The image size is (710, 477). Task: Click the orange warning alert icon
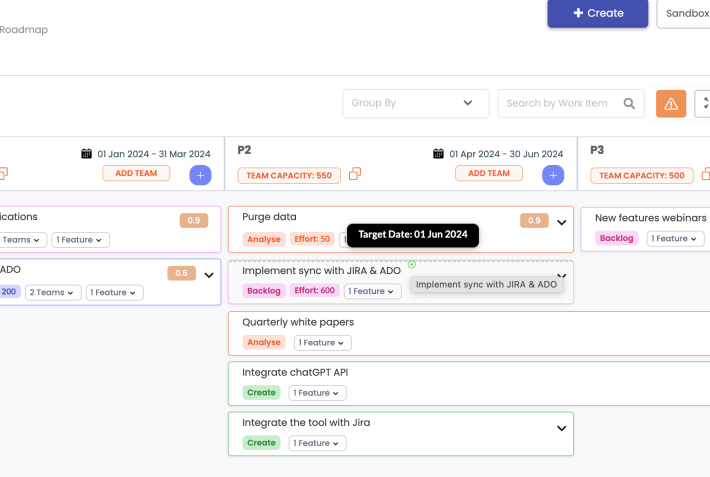tap(671, 104)
